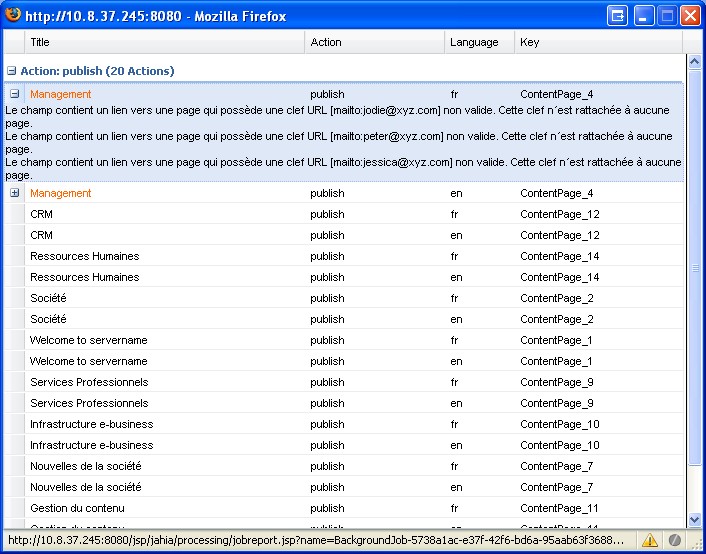Click ContentPage_1 key in Welcome en row
Viewport: 706px width, 554px height.
556,361
